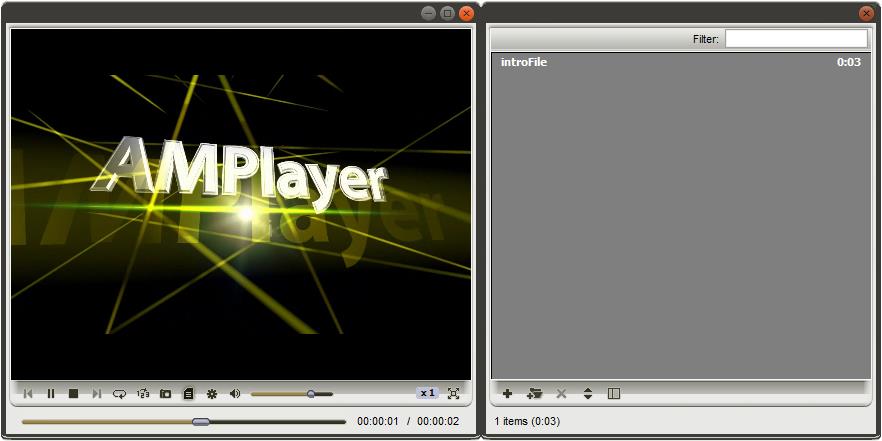This screenshot has width=882, height=441.
Task: Open the settings gear
Action: [212, 394]
